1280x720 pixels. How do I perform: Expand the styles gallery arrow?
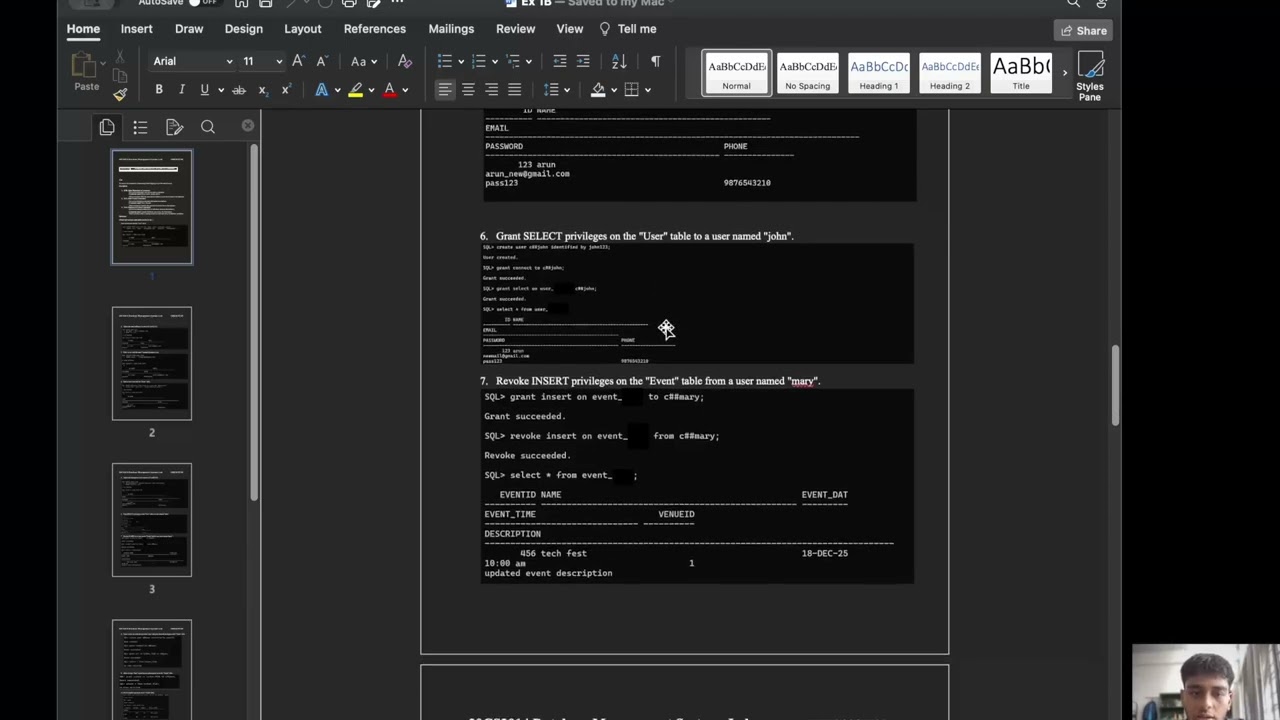coord(1064,73)
